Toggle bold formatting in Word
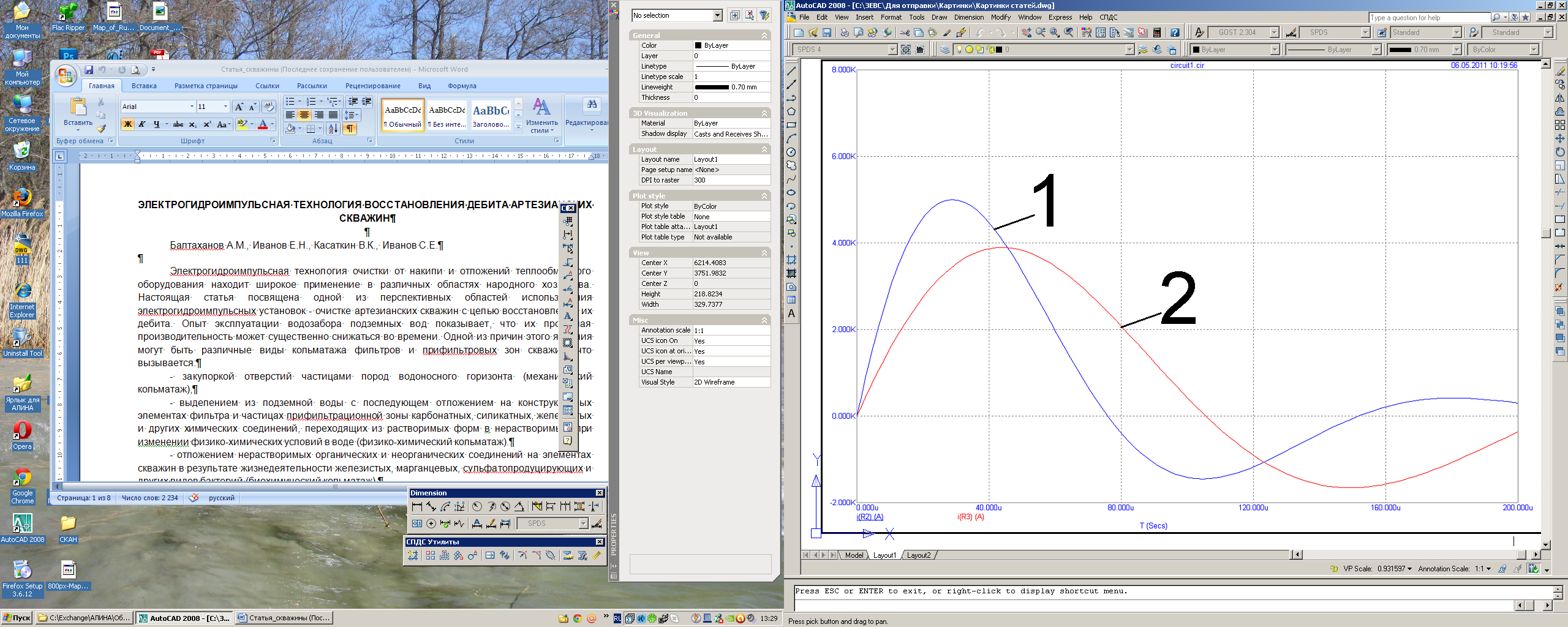The image size is (1568, 627). 127,124
